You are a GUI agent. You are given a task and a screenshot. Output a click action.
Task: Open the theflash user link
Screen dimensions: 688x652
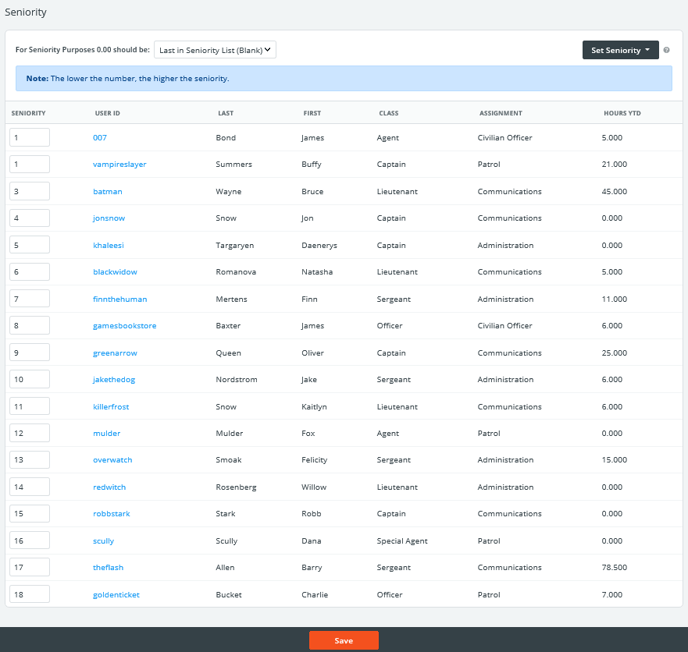coord(108,568)
